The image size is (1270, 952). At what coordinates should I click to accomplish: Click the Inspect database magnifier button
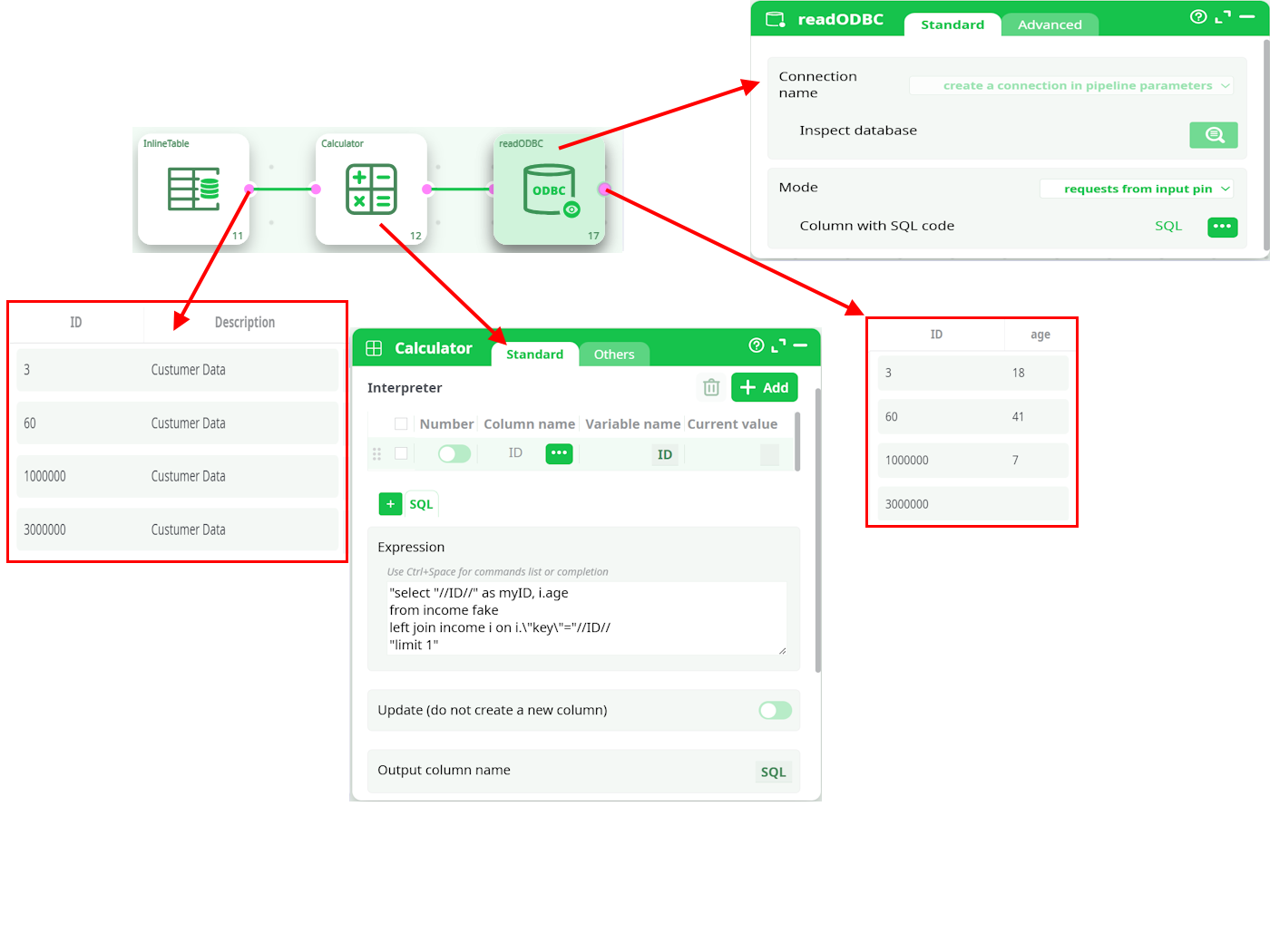(1213, 135)
